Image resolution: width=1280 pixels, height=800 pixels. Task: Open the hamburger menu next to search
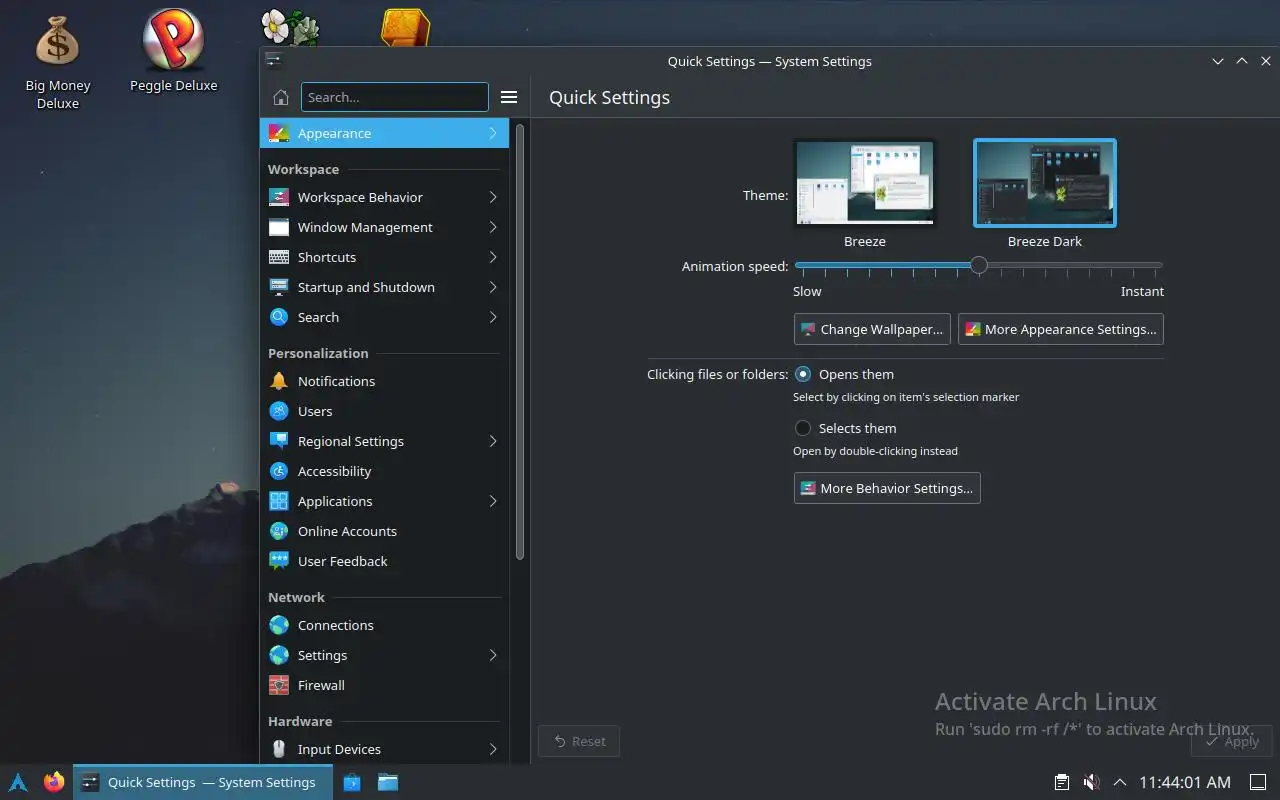point(509,97)
